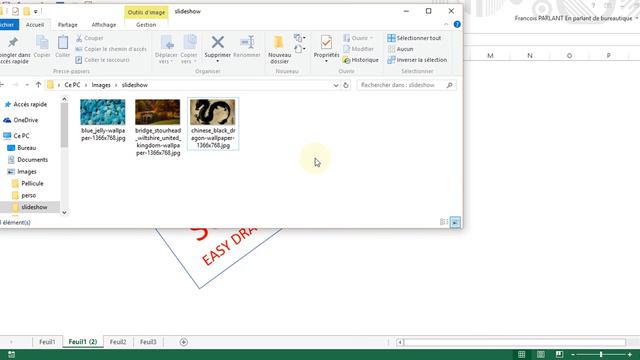640x360 pixels.
Task: Click Inverser la sélection
Action: 417,60
